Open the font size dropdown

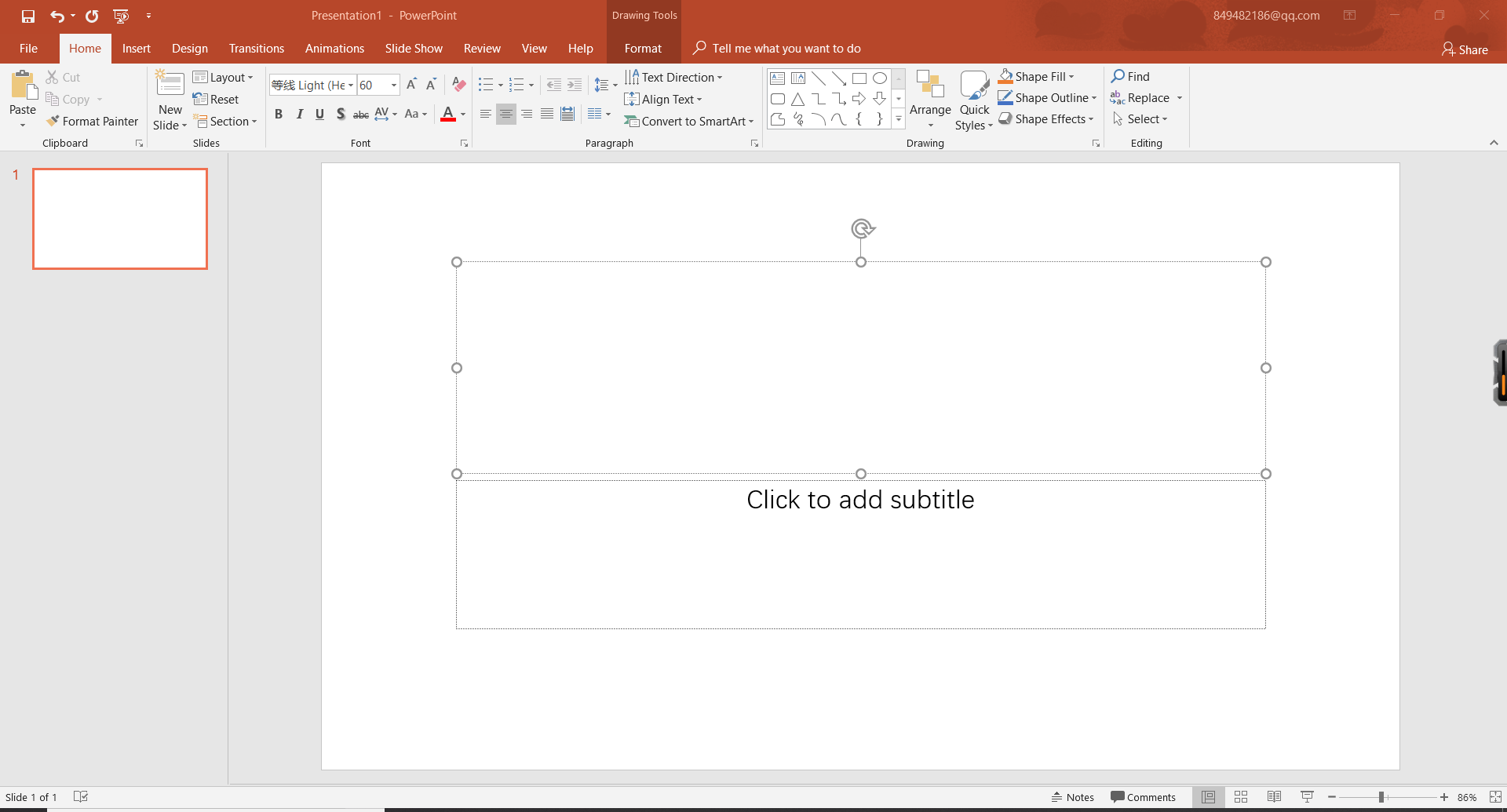pos(394,86)
